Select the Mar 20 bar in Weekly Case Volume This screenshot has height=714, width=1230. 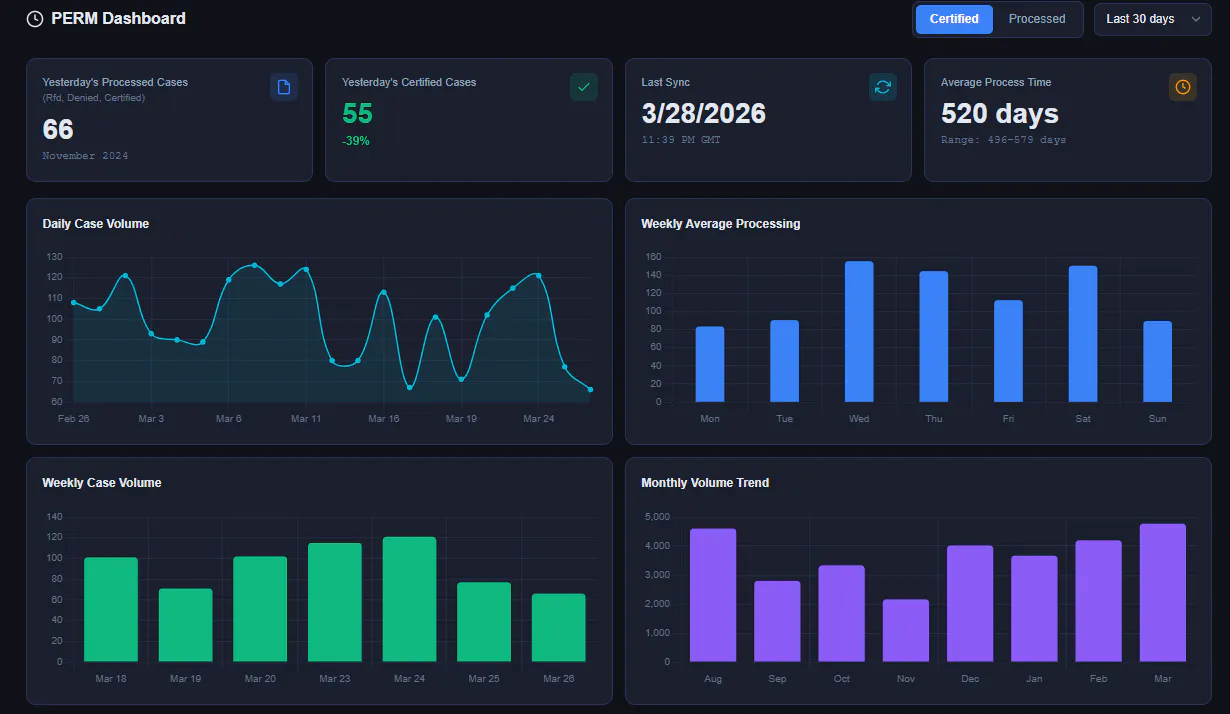point(260,609)
